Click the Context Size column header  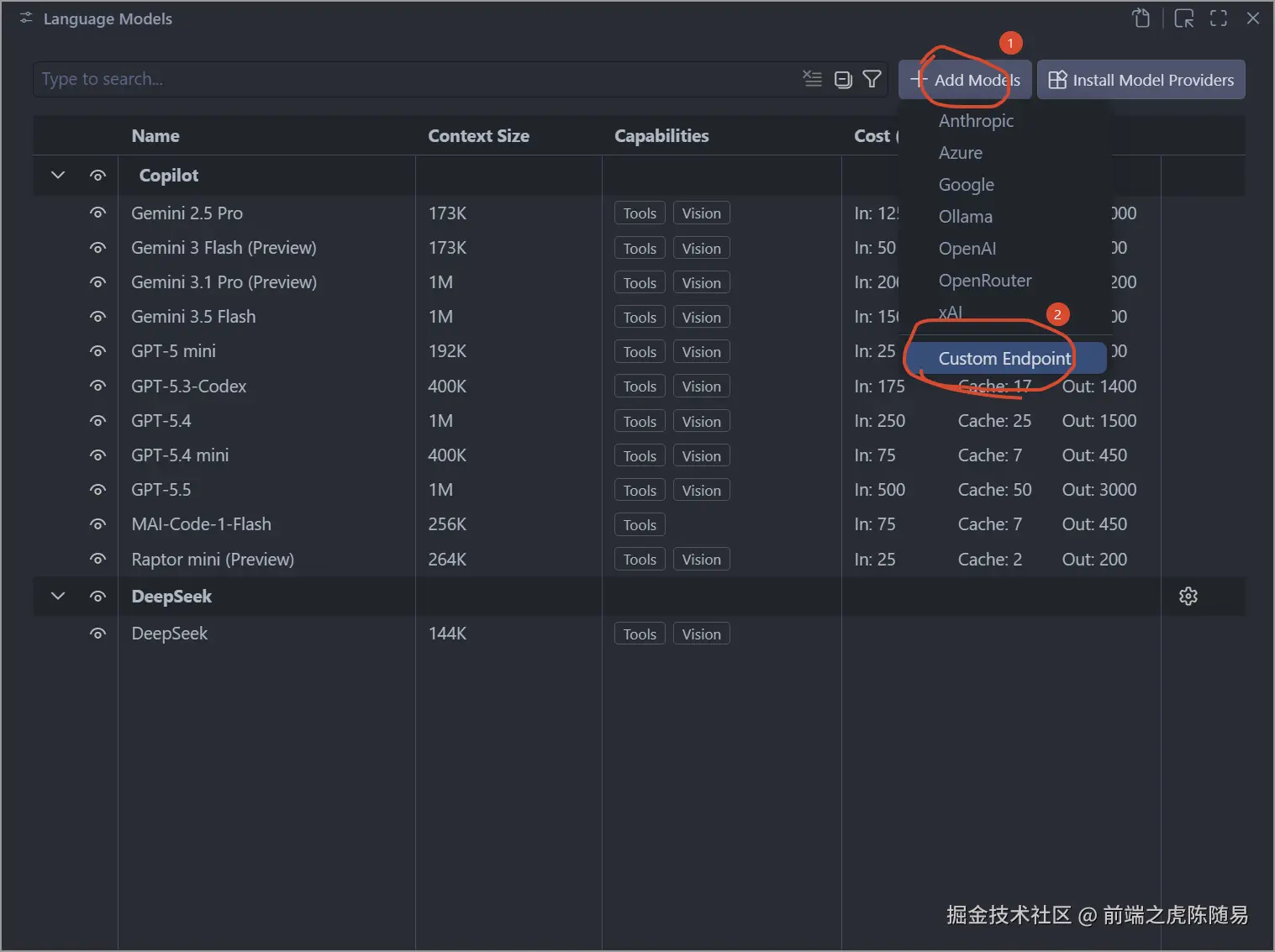tap(479, 136)
